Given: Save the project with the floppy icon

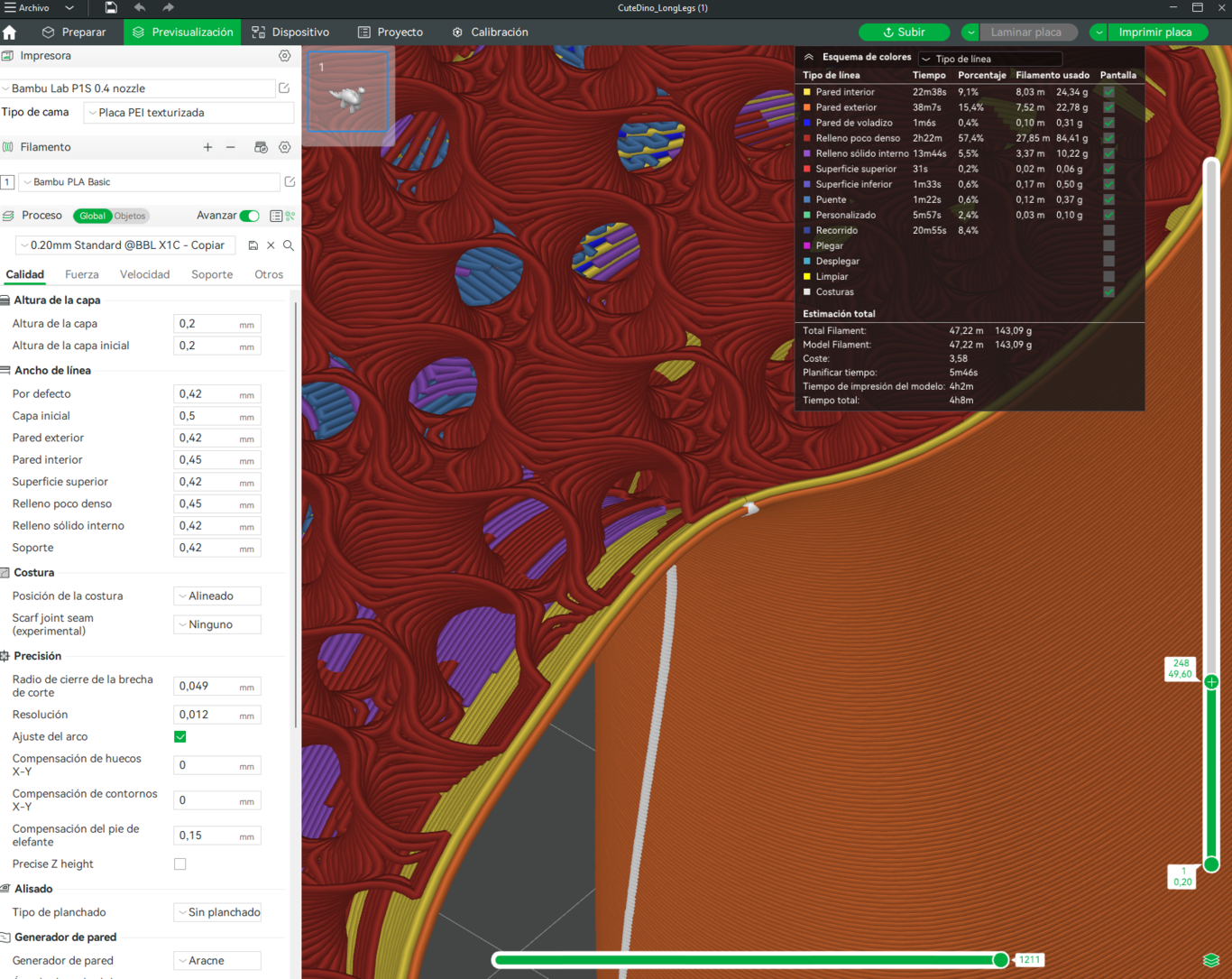Looking at the screenshot, I should point(110,8).
